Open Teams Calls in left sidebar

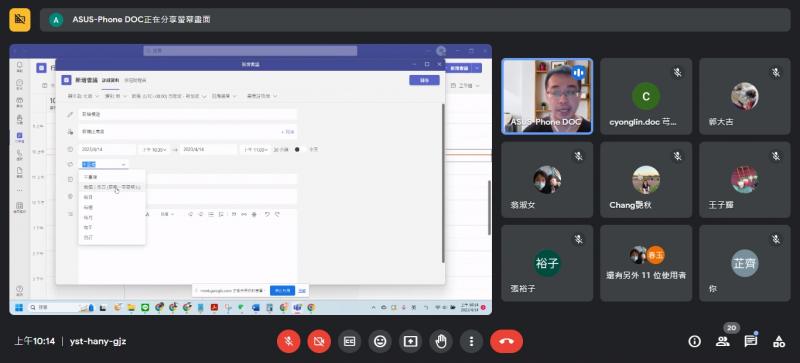point(20,155)
